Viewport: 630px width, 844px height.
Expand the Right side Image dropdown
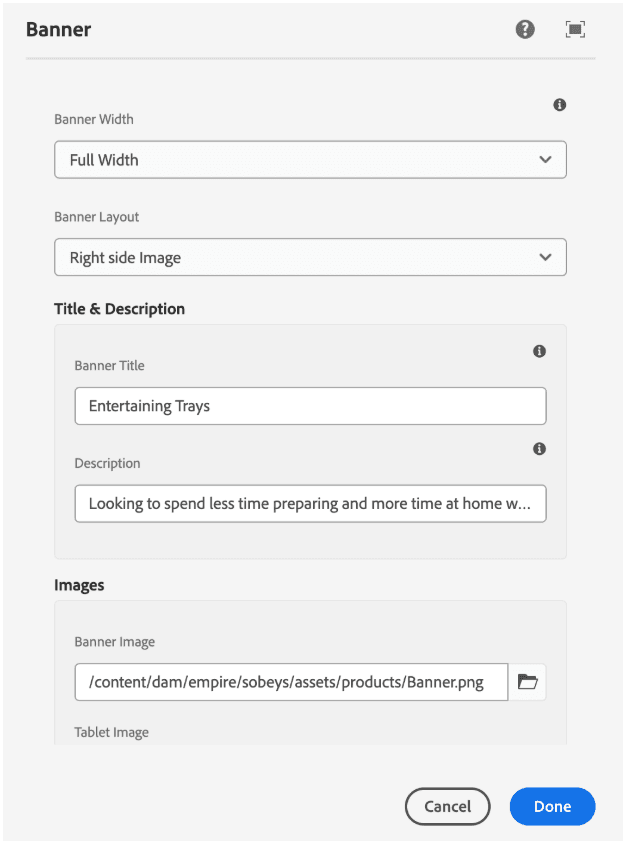pyautogui.click(x=310, y=258)
